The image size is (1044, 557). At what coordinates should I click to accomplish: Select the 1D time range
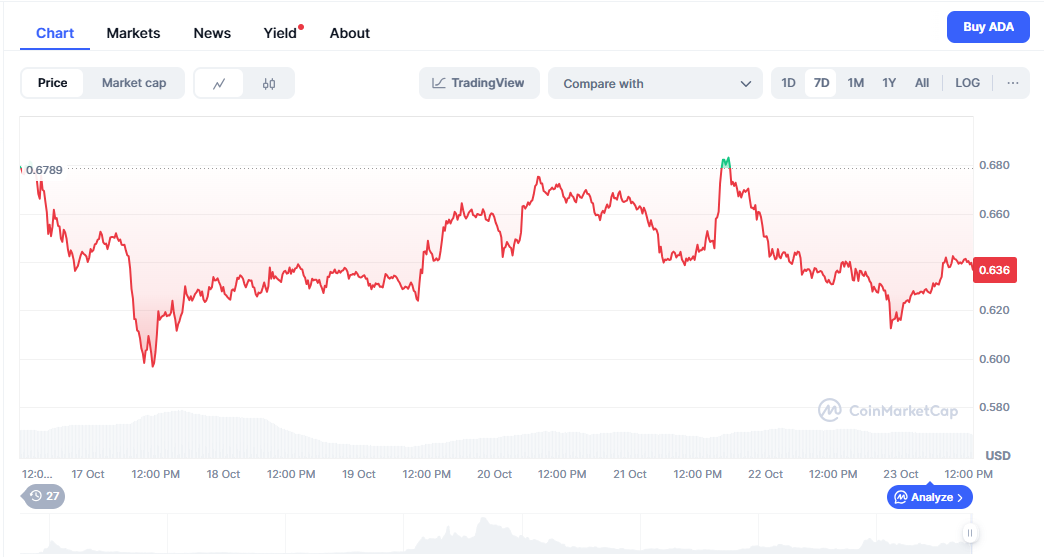pos(788,83)
